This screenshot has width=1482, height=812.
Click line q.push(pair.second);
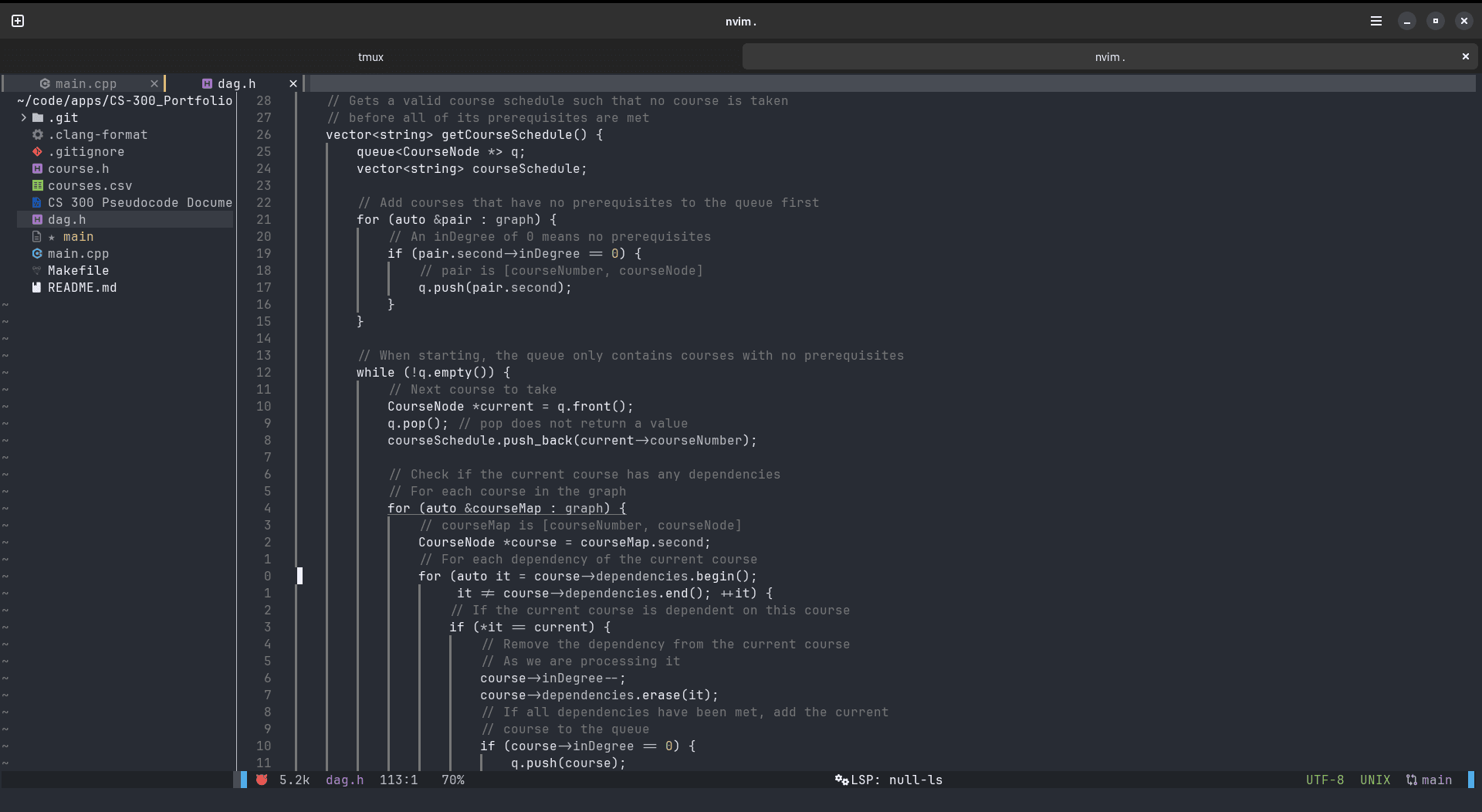pos(495,287)
